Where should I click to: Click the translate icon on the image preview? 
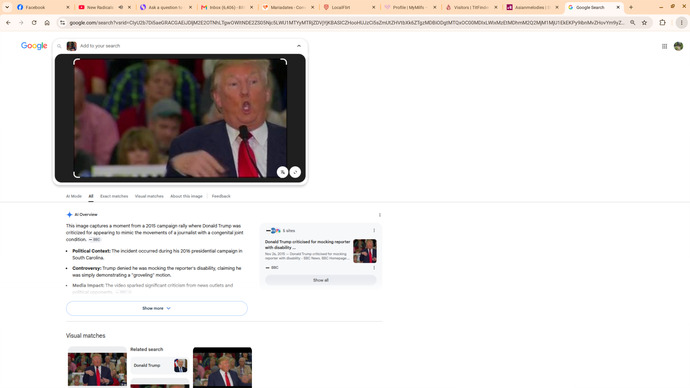pyautogui.click(x=282, y=172)
